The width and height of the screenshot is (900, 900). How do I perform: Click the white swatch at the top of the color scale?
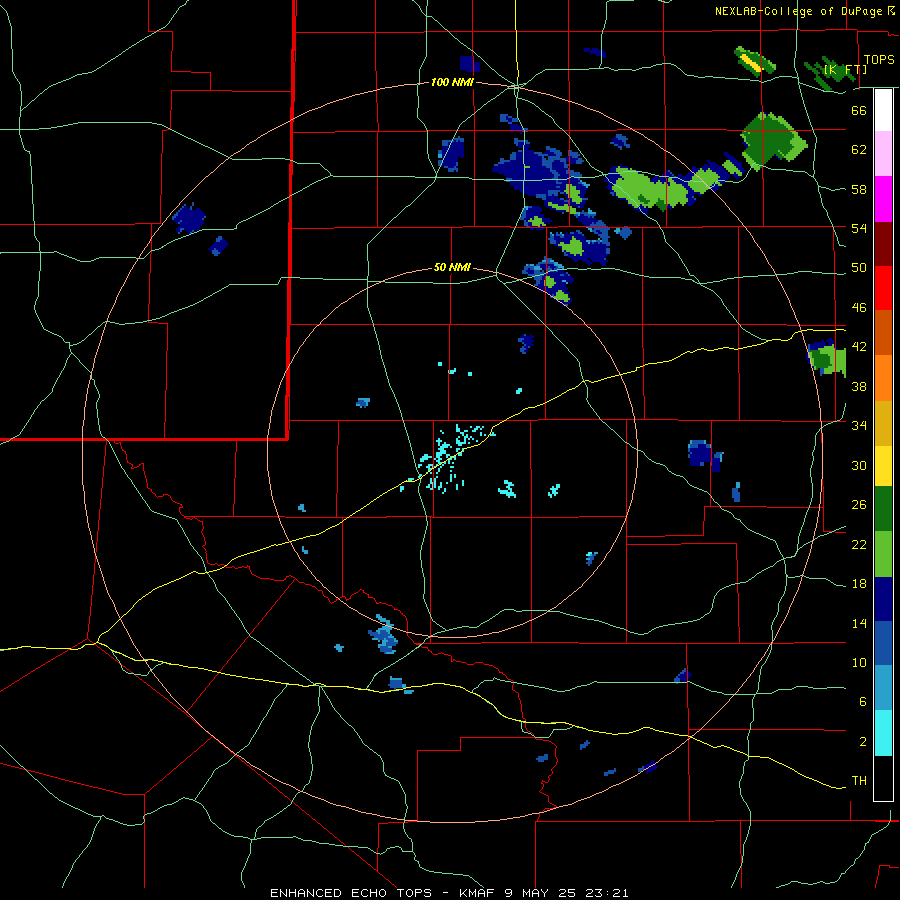click(883, 110)
